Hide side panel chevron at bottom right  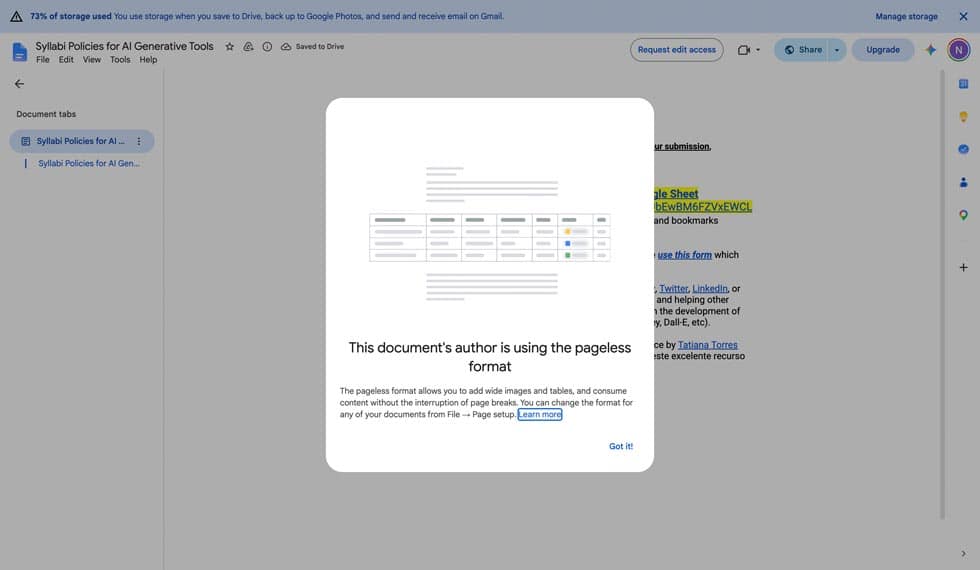coord(963,554)
